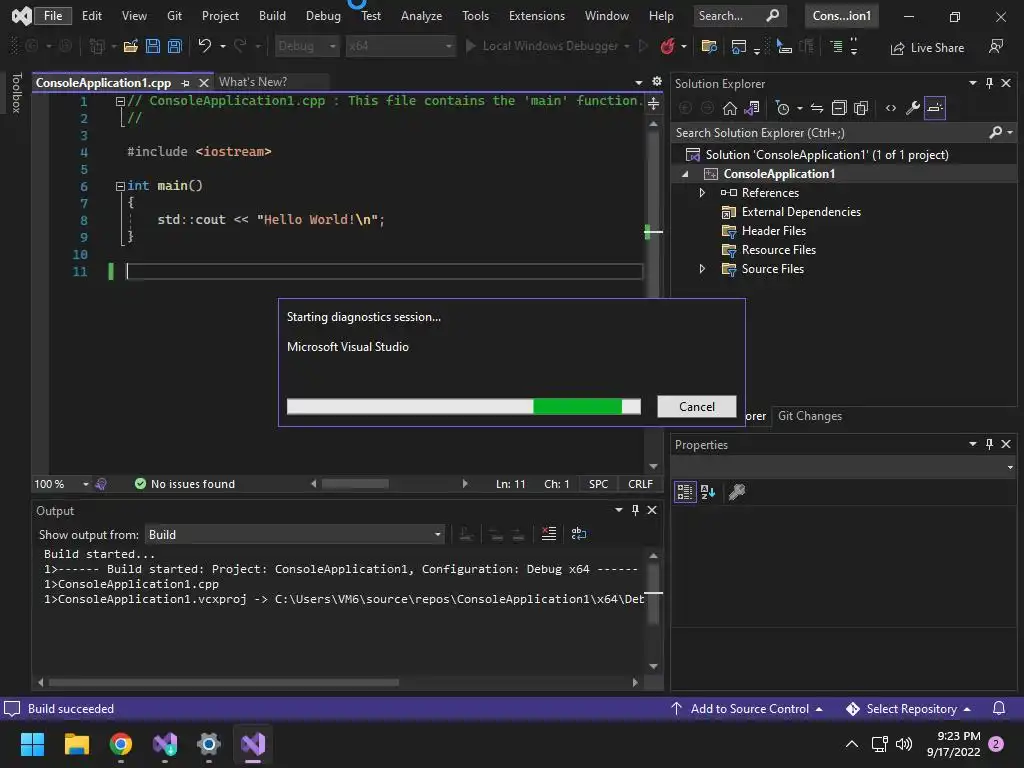Click No issues found indicator
Screen dimensions: 1024x768
pos(185,484)
